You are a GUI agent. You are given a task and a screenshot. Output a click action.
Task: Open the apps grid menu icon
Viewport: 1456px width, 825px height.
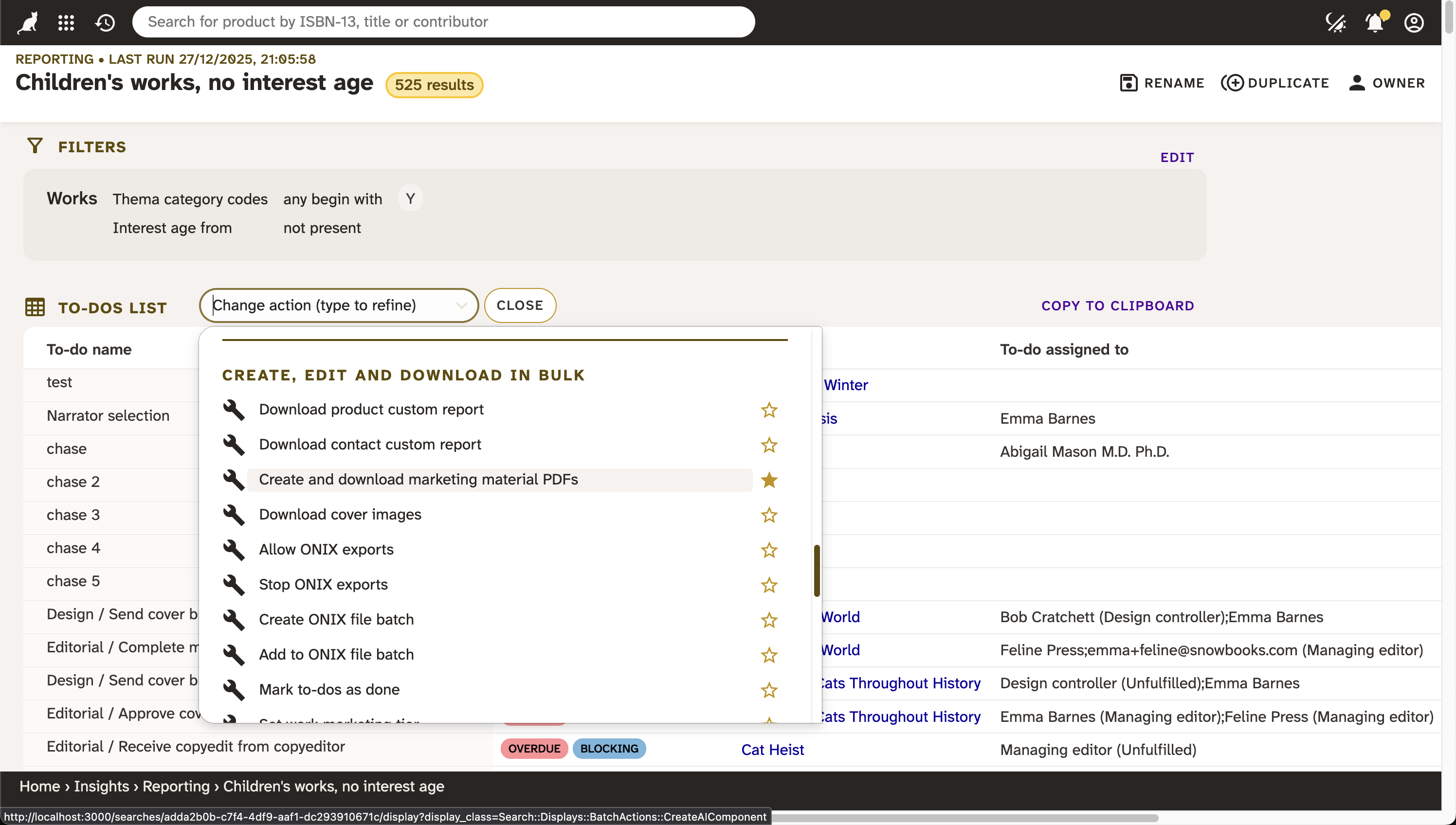coord(66,23)
